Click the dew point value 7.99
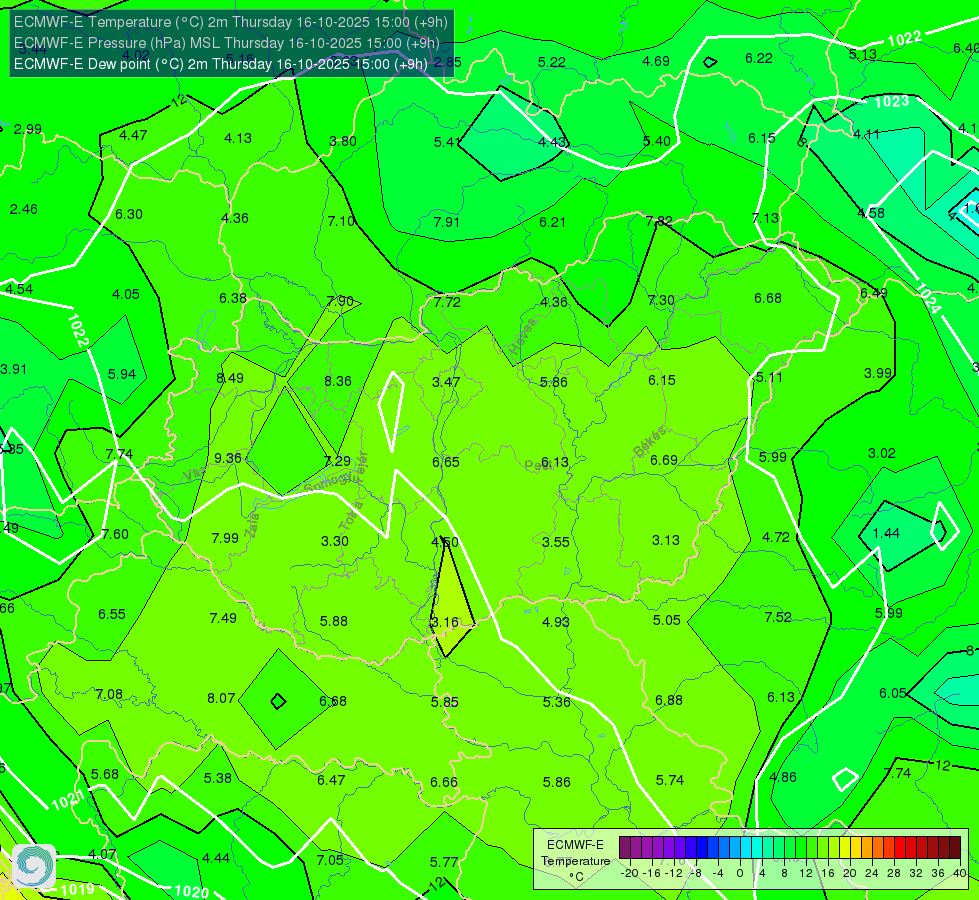The image size is (979, 900). [x=225, y=538]
